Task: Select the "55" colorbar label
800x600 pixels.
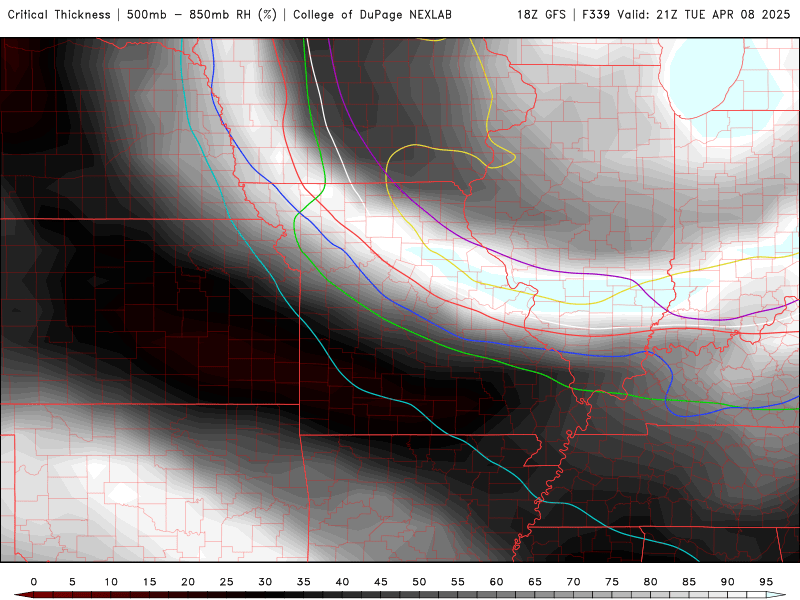Action: click(x=458, y=582)
